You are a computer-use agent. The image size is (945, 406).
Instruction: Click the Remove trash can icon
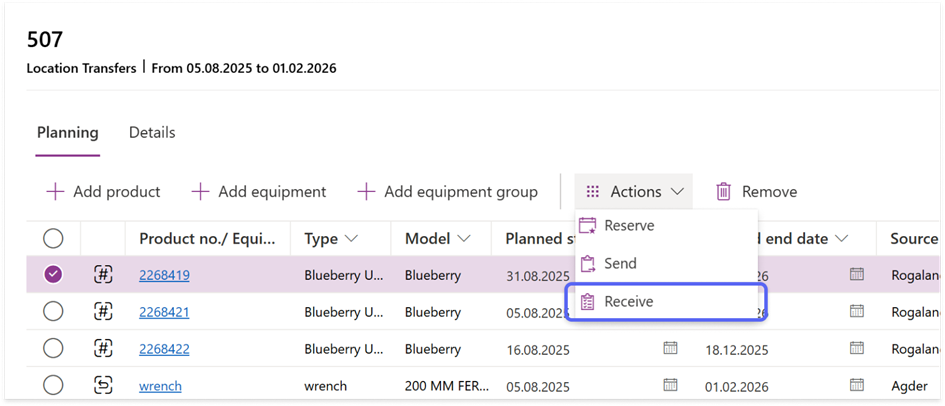(723, 191)
